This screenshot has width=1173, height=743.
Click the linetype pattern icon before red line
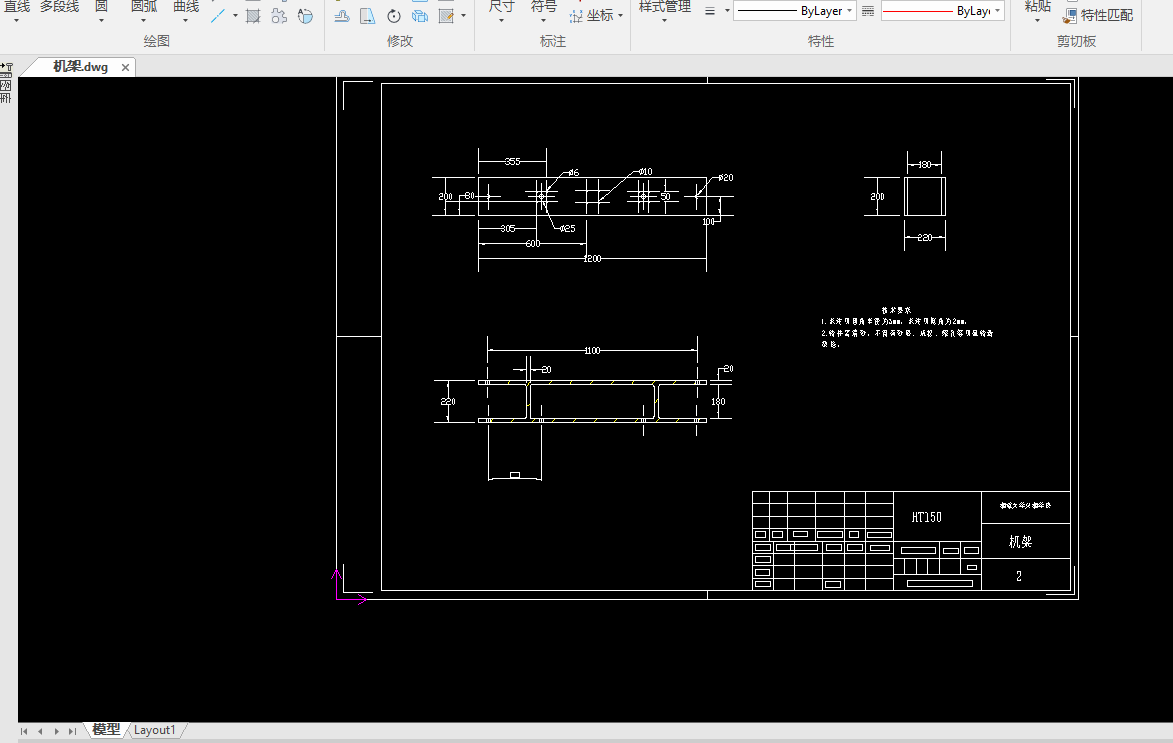(868, 11)
